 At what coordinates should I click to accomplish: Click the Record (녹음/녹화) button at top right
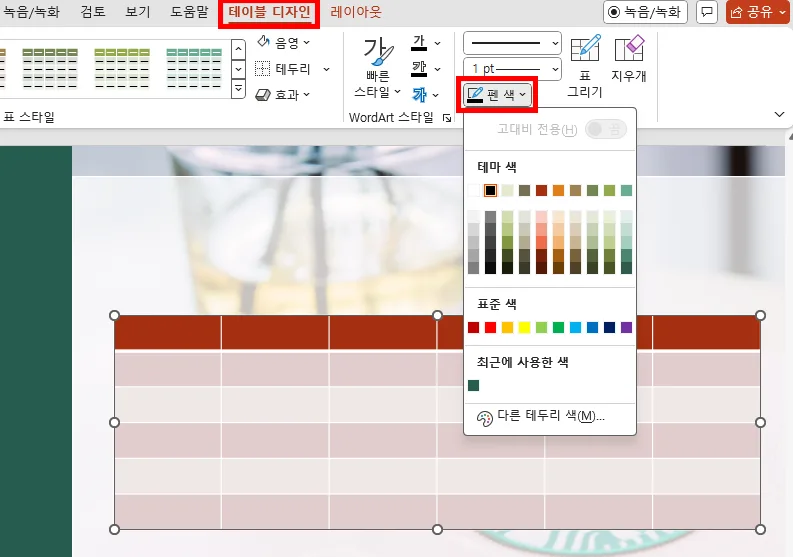(x=645, y=12)
